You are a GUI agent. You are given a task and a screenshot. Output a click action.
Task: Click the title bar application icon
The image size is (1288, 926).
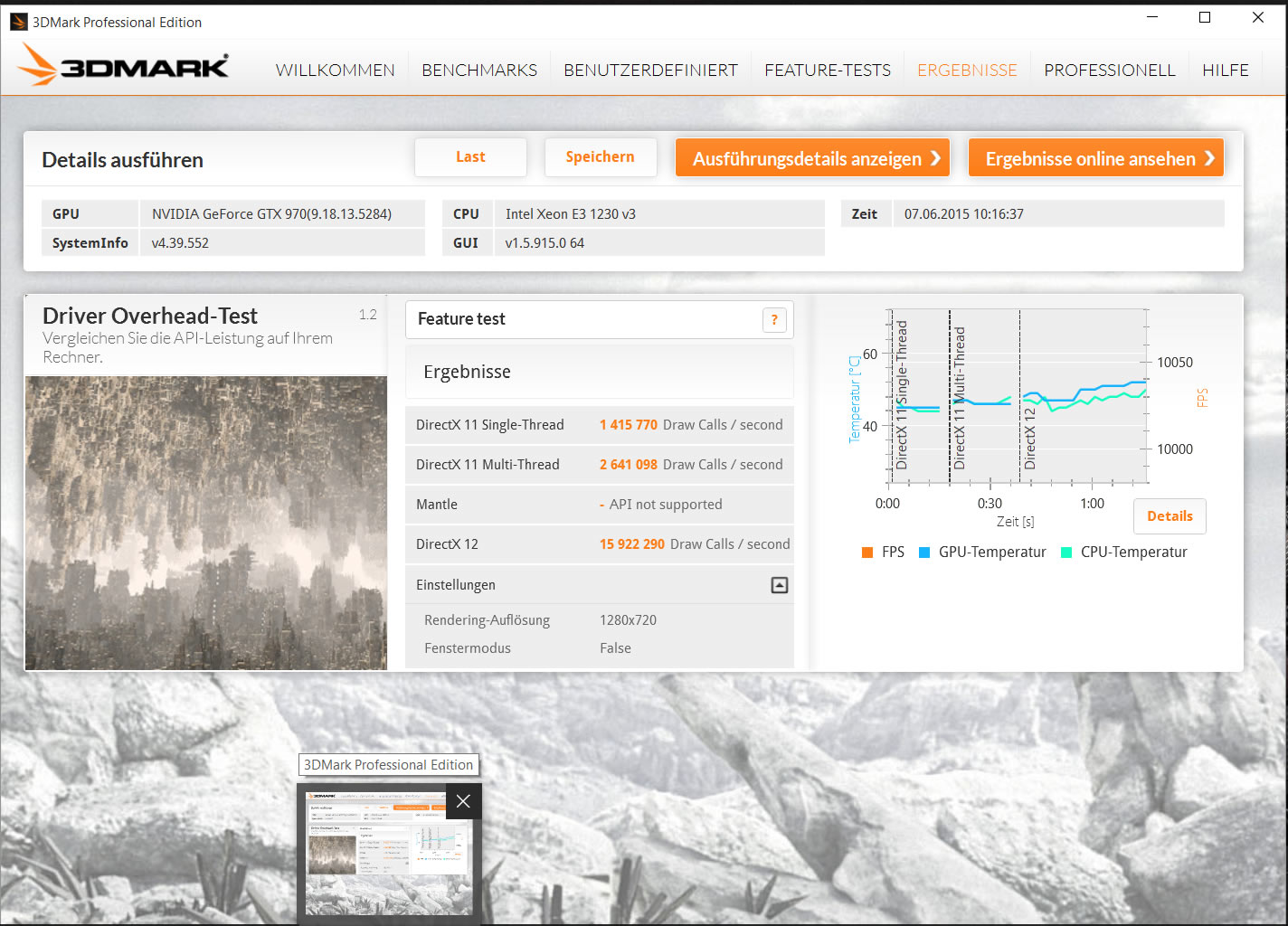click(x=19, y=22)
